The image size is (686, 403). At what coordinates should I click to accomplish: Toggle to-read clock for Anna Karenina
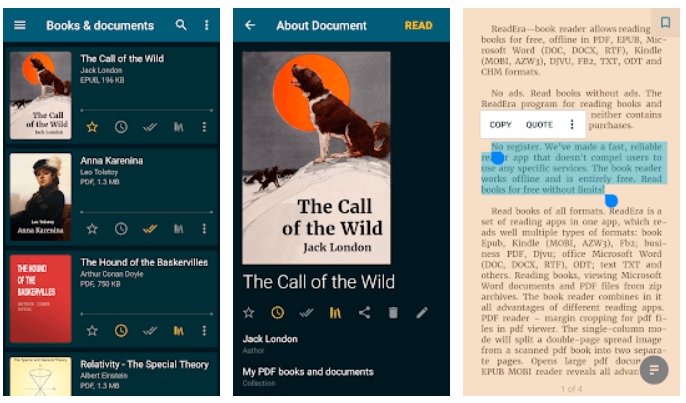coord(121,229)
